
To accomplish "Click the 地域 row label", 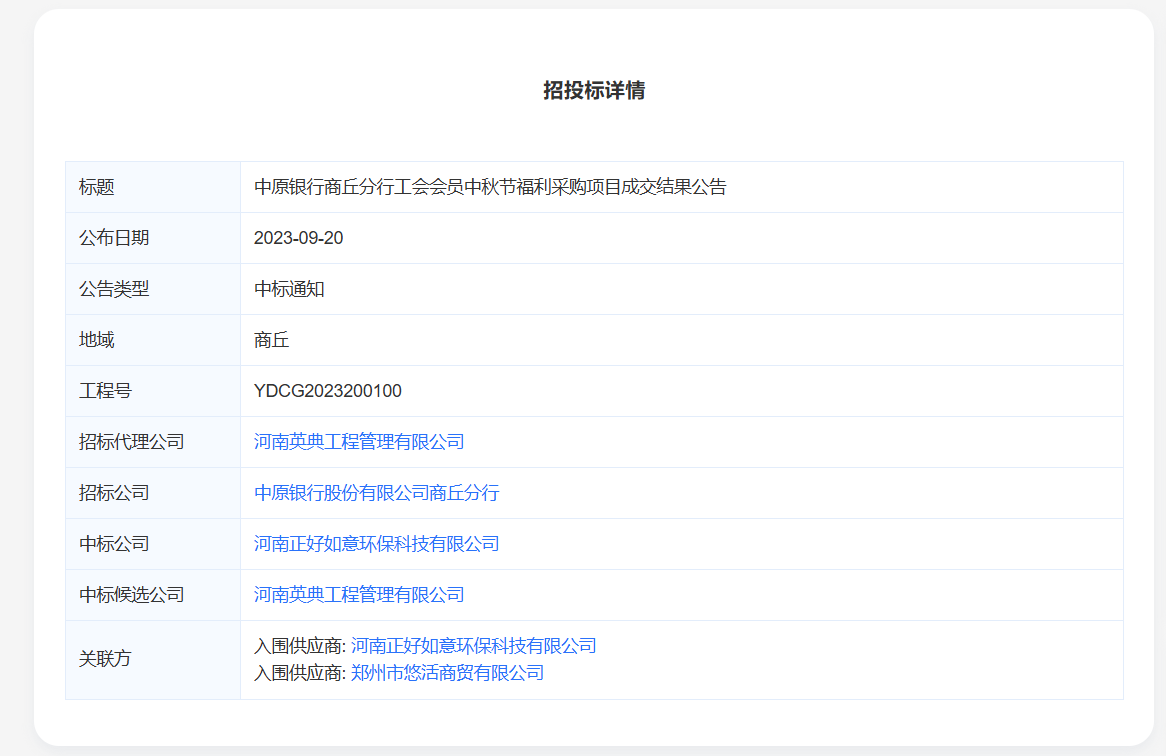I will 97,340.
